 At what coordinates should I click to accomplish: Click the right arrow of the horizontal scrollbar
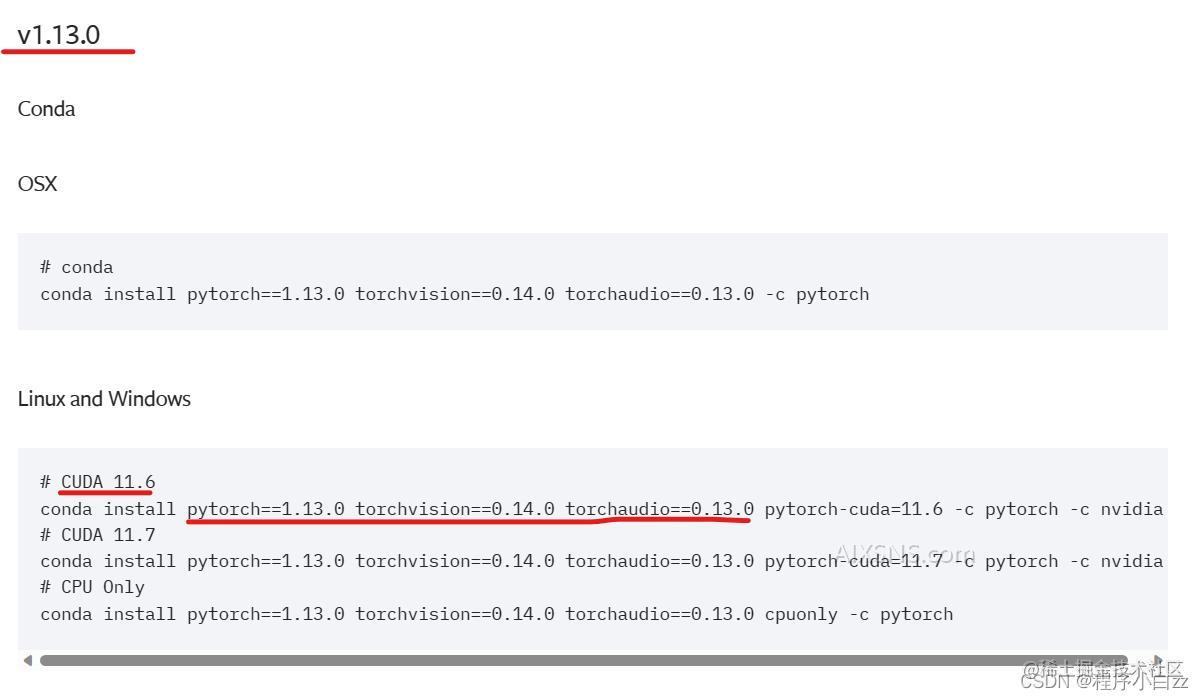tap(1158, 660)
